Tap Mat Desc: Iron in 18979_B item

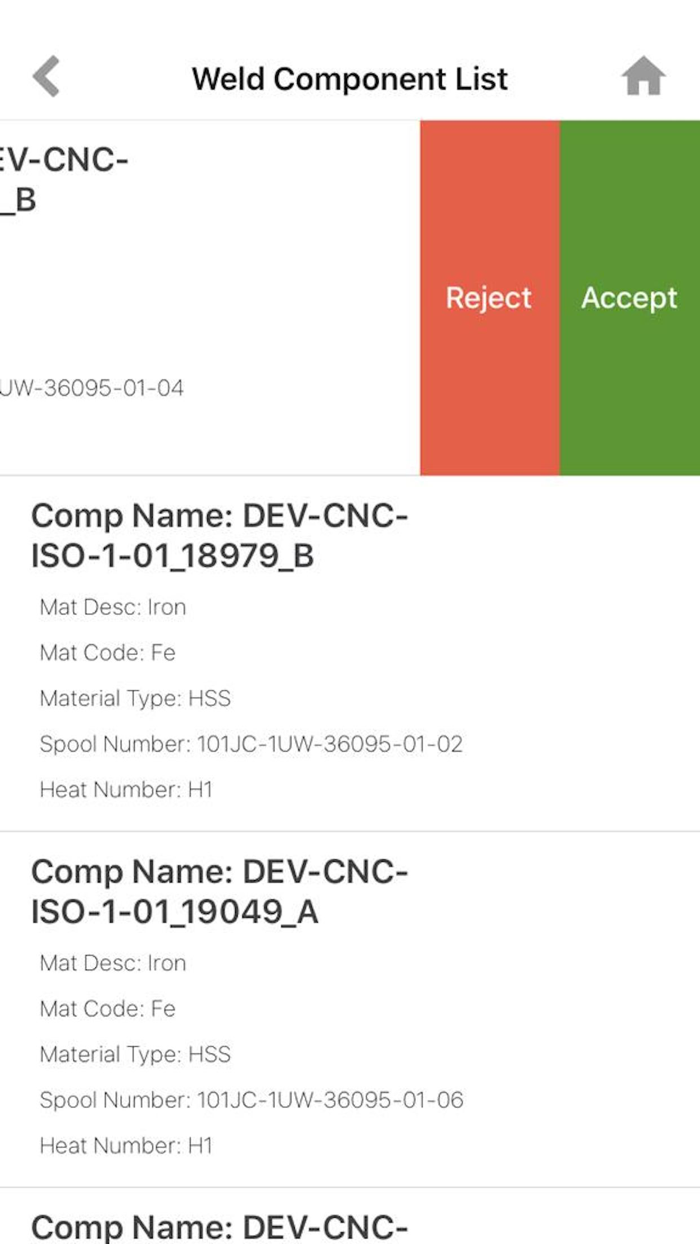coord(113,607)
